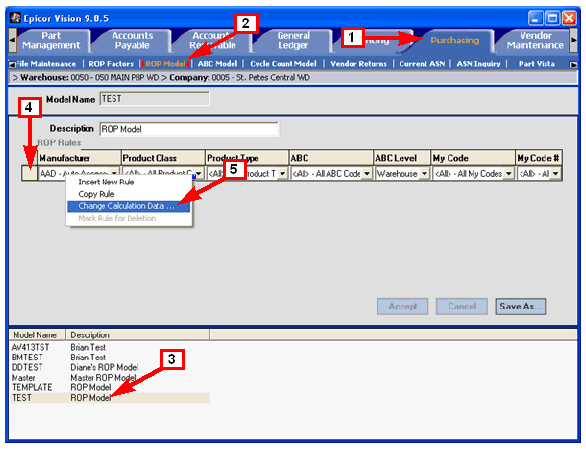
Task: Click the Model Name field containing TEST
Action: (x=154, y=99)
